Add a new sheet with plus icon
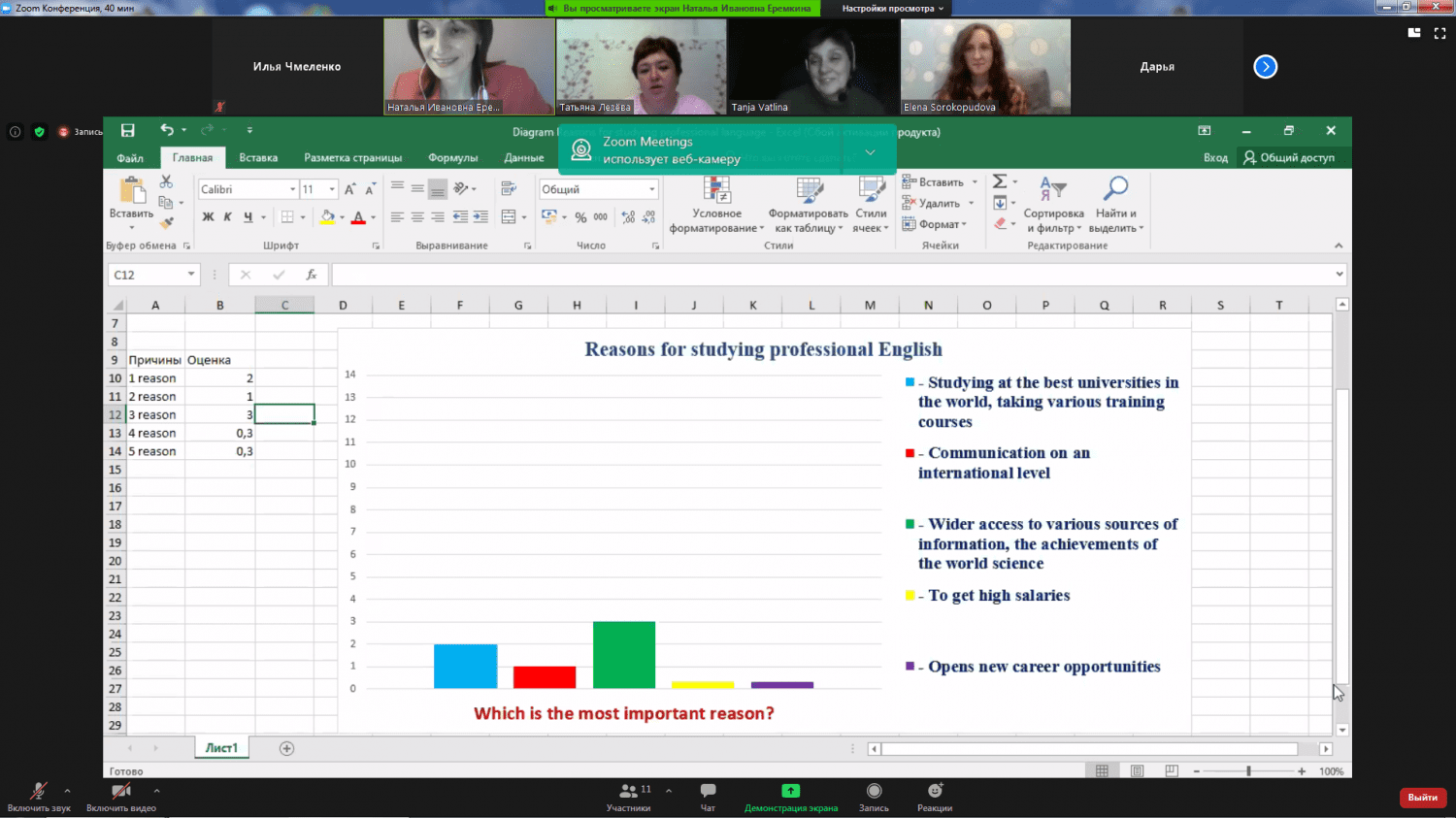 click(286, 748)
